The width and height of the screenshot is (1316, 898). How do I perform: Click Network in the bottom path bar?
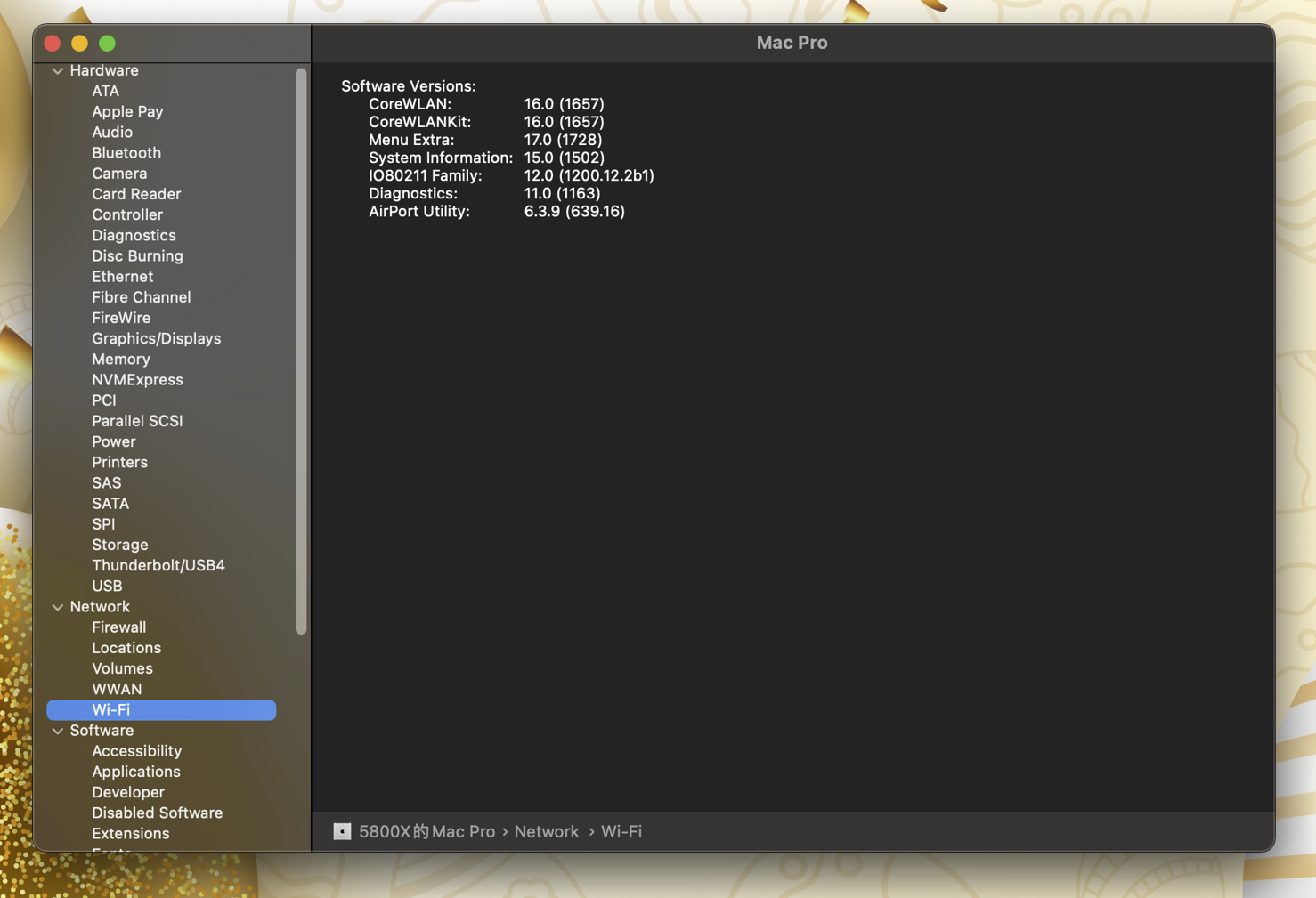[546, 831]
